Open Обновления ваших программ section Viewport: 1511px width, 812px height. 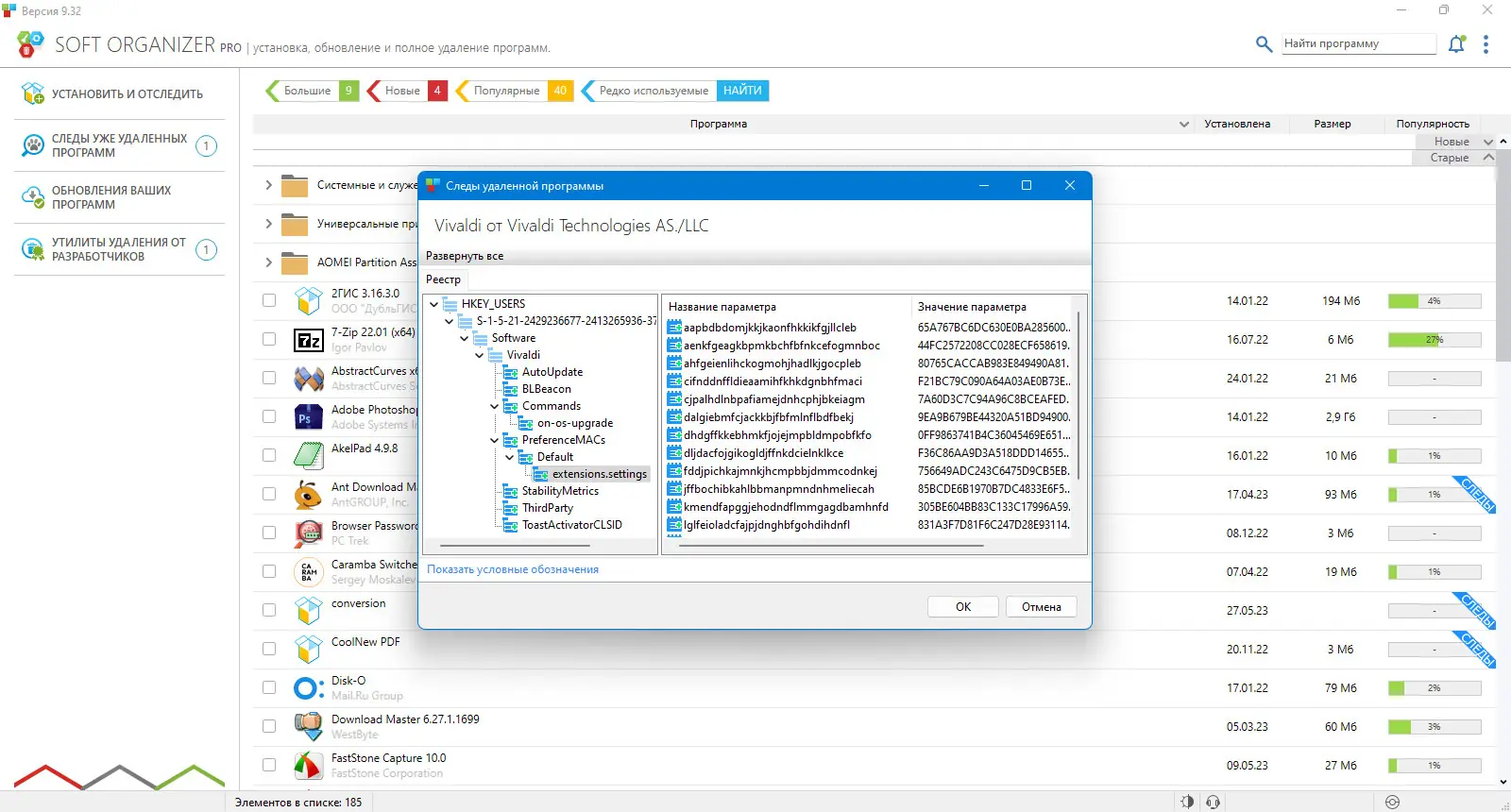point(120,197)
